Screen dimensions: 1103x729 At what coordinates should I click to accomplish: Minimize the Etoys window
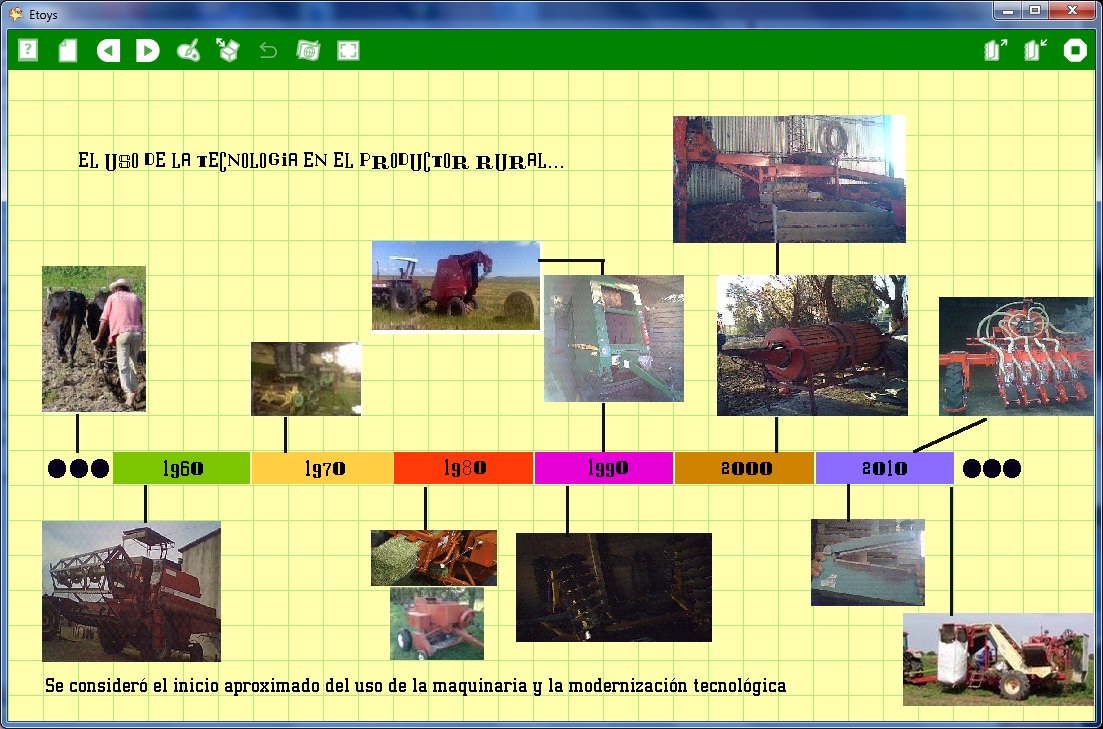[1009, 11]
